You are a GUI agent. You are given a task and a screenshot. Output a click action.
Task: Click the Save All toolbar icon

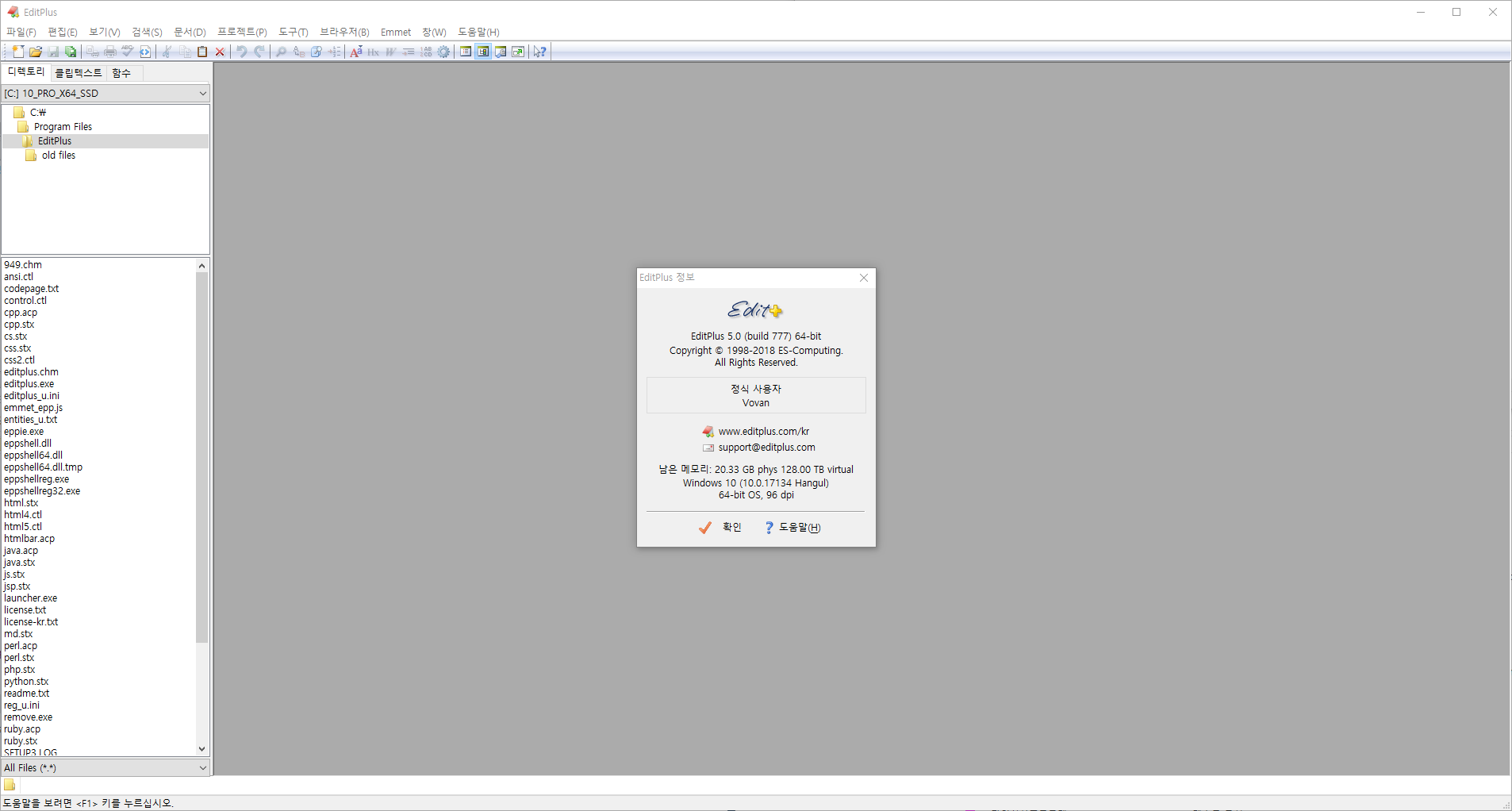point(71,52)
